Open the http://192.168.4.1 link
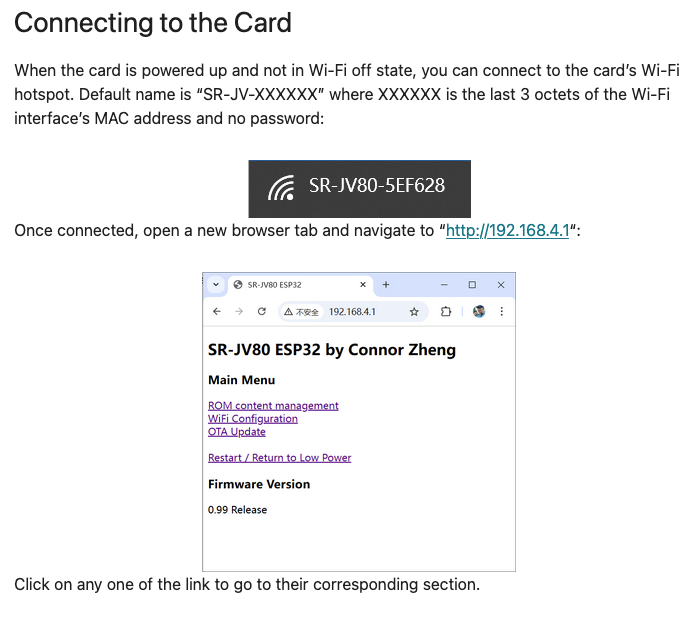 (x=507, y=231)
